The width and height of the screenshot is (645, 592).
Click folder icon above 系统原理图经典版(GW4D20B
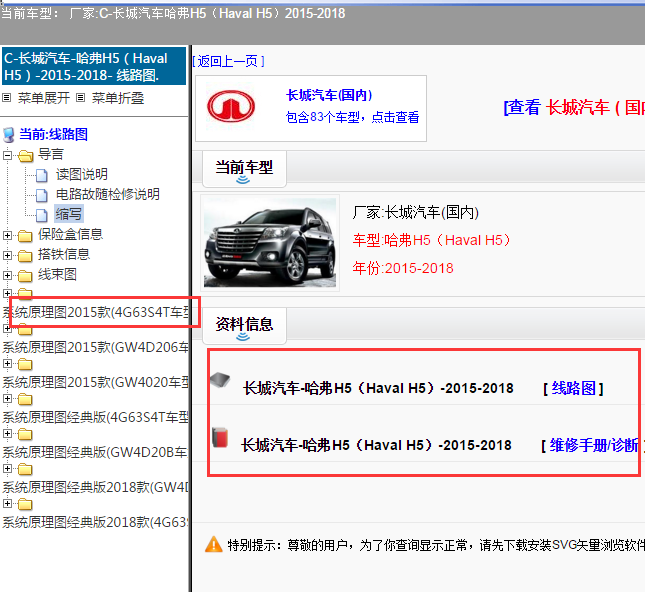[x=25, y=434]
